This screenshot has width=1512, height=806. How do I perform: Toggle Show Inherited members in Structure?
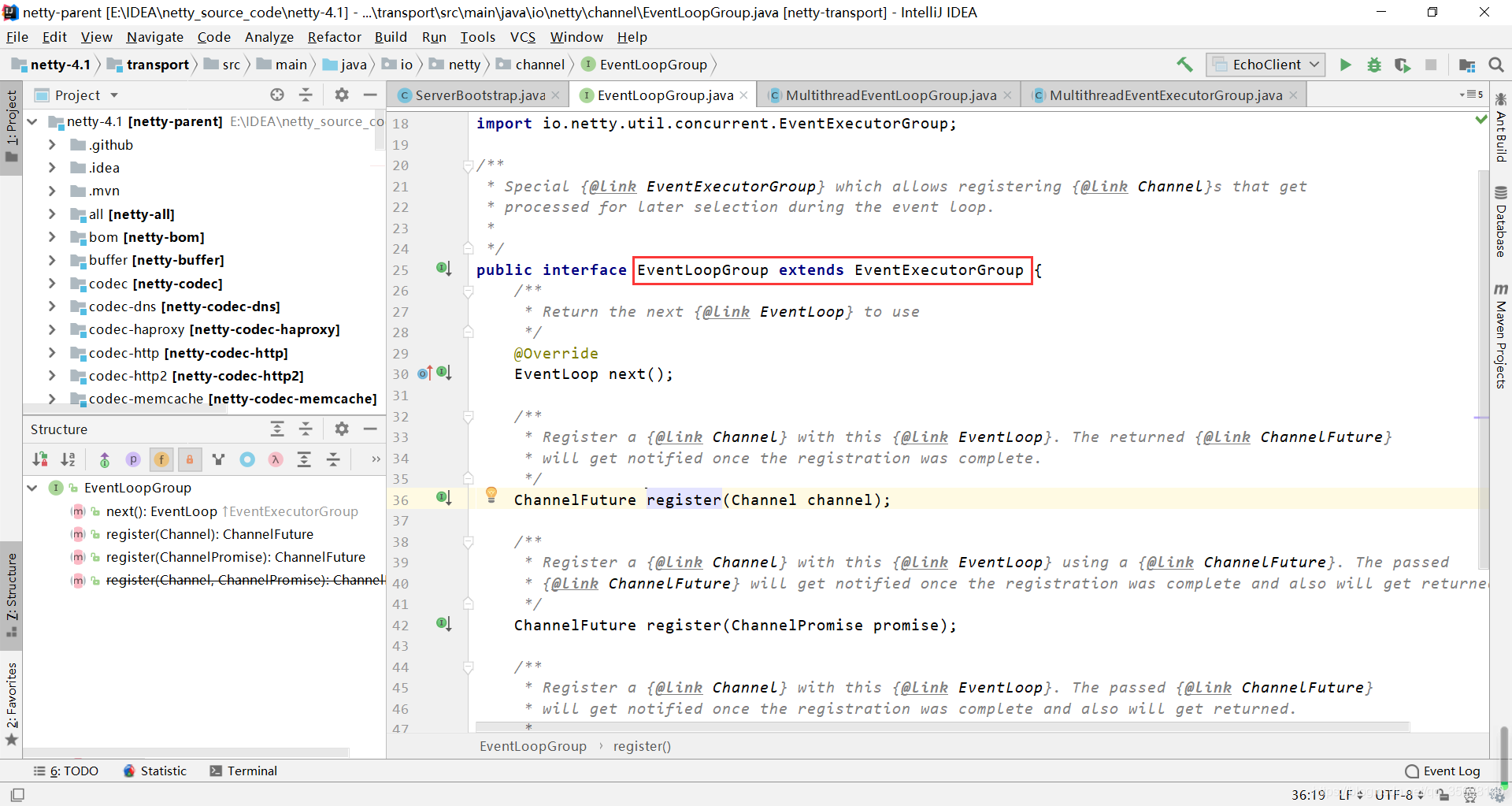[105, 459]
